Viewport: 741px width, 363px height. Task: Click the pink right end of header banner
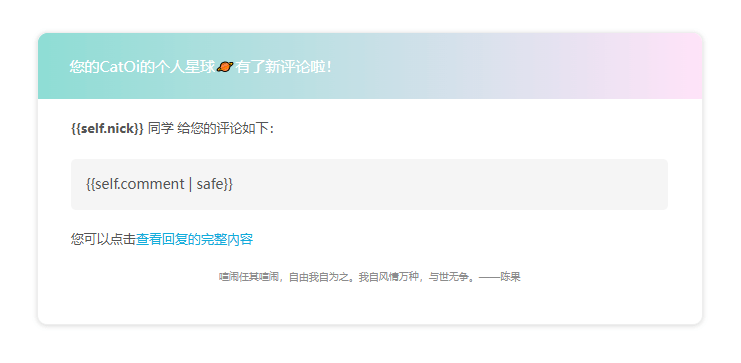tap(671, 66)
